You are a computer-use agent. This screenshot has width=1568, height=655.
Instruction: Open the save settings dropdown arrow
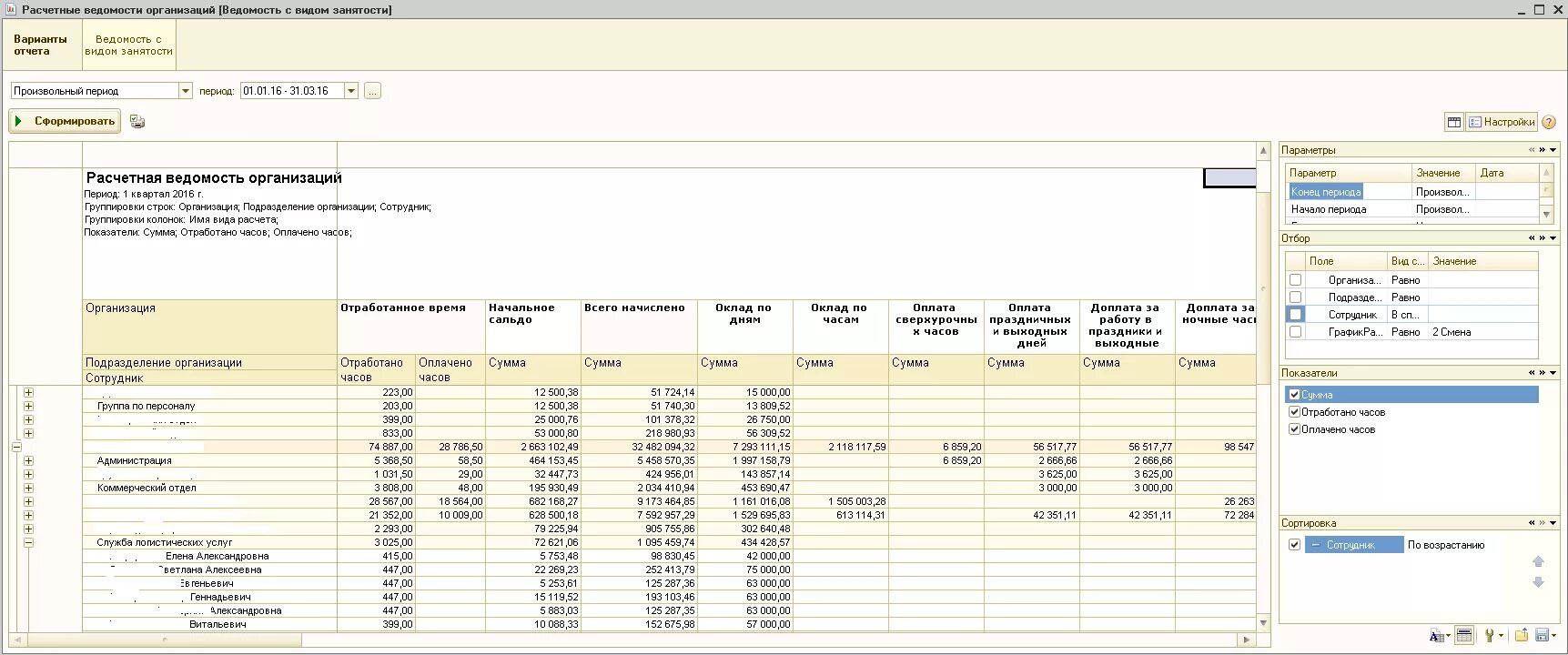(x=1553, y=635)
